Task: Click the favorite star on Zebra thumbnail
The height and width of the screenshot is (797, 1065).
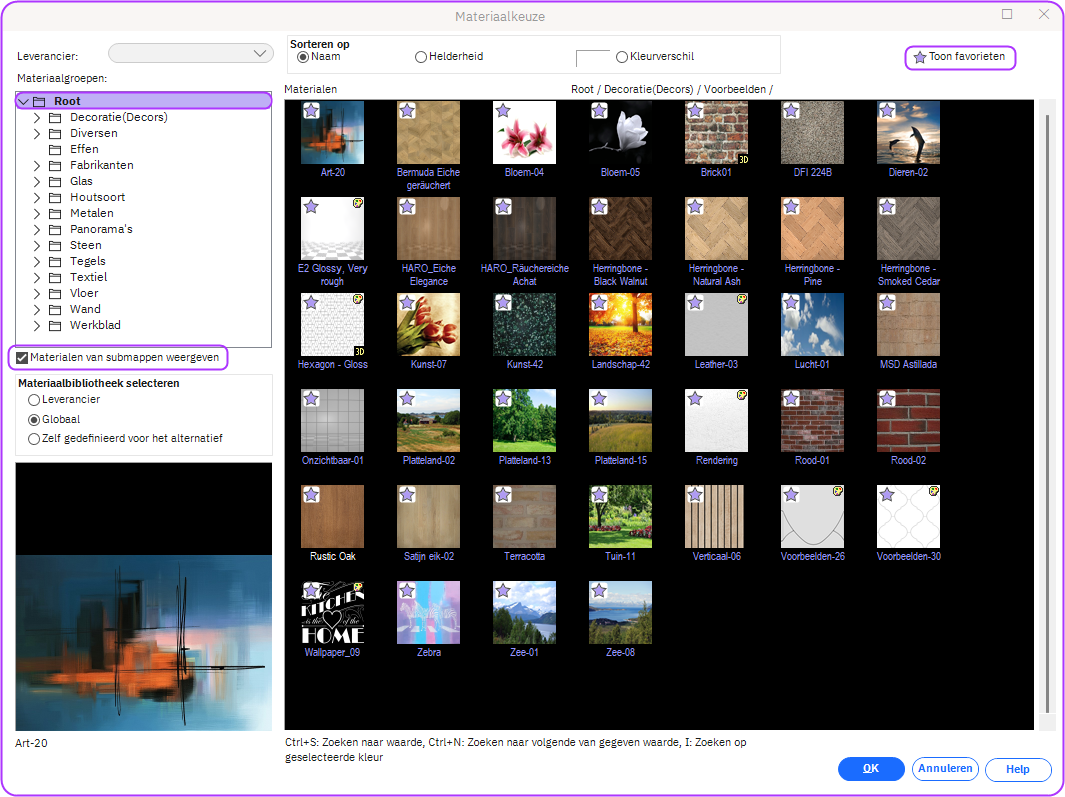Action: 407,591
